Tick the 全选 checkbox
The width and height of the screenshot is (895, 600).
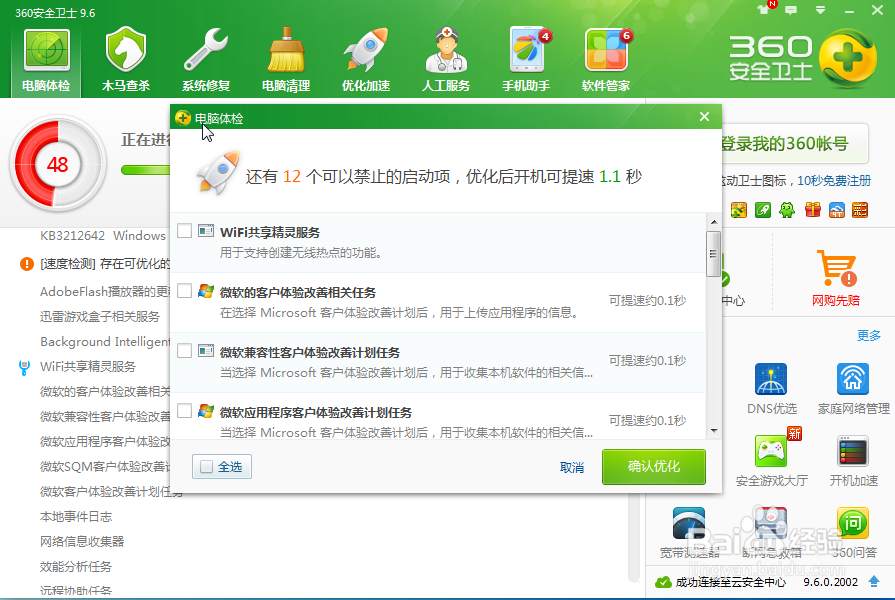[x=206, y=467]
